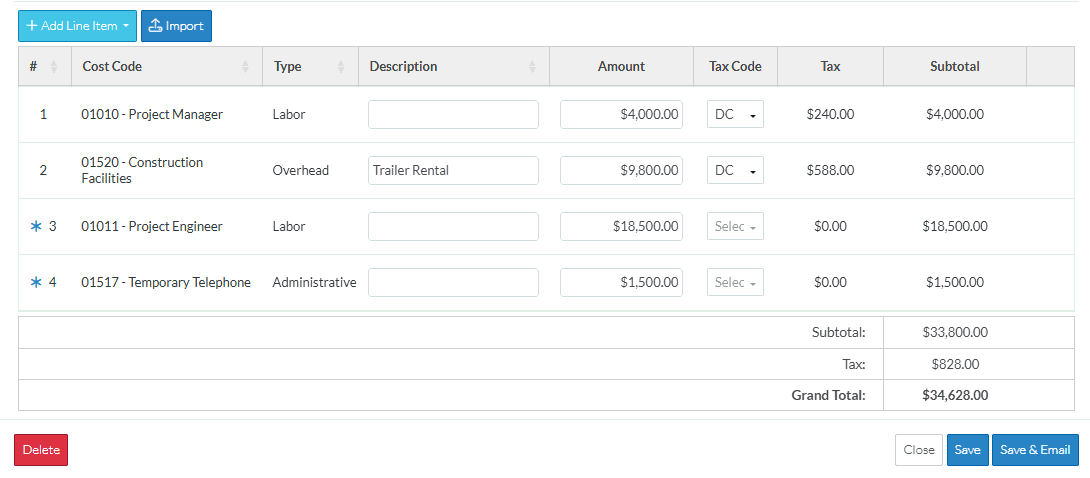Screen dimensions: 1090x478
Task: Click the Project Manager description field
Action: click(453, 115)
